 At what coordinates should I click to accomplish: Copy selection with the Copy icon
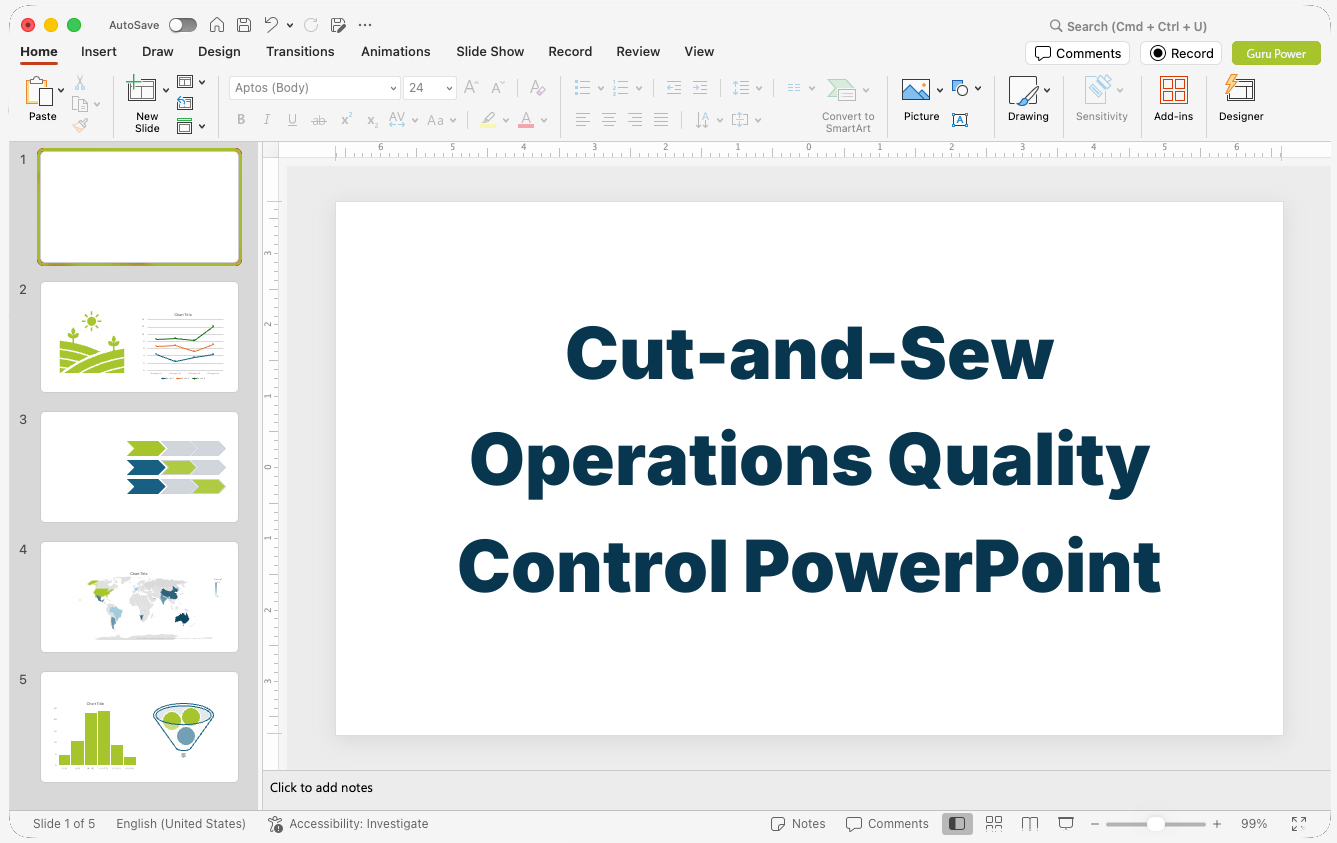pos(80,104)
